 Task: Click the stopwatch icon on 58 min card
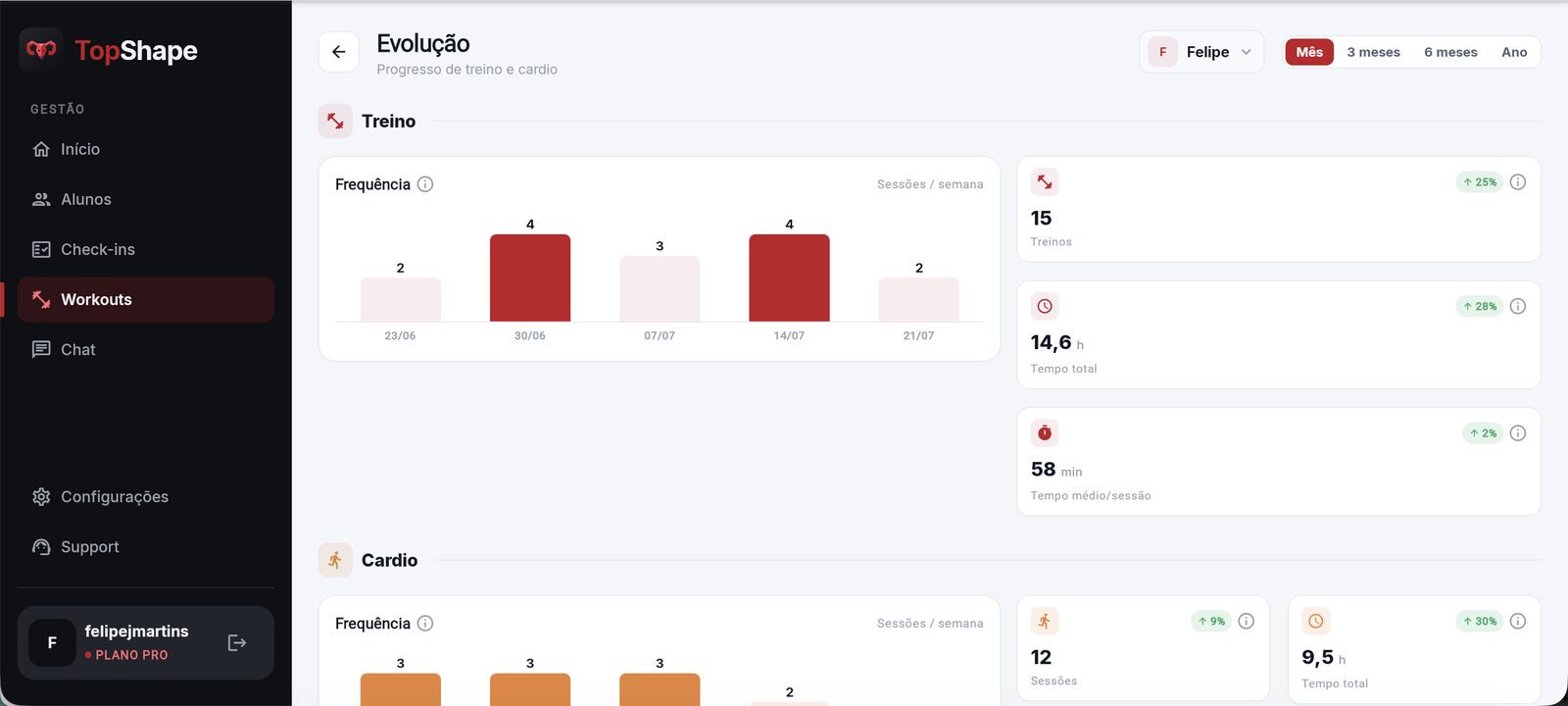point(1045,432)
